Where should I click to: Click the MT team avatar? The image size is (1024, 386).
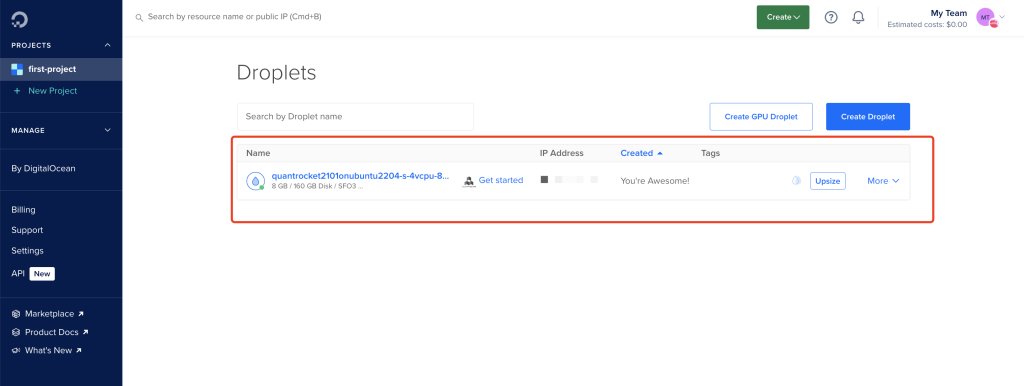pos(985,17)
